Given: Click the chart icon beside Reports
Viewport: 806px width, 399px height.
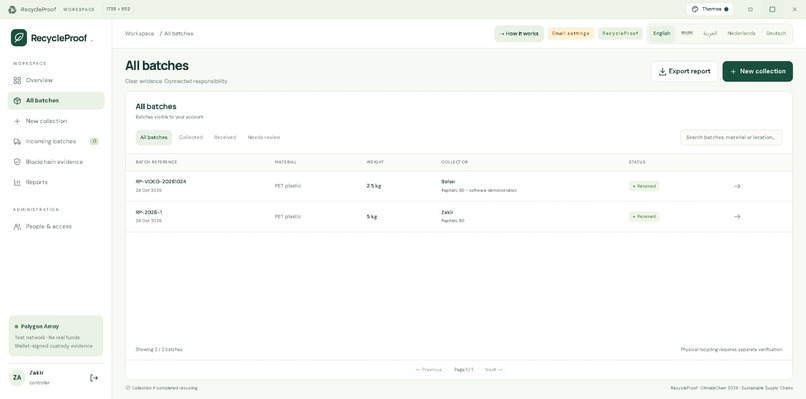Looking at the screenshot, I should pyautogui.click(x=17, y=182).
